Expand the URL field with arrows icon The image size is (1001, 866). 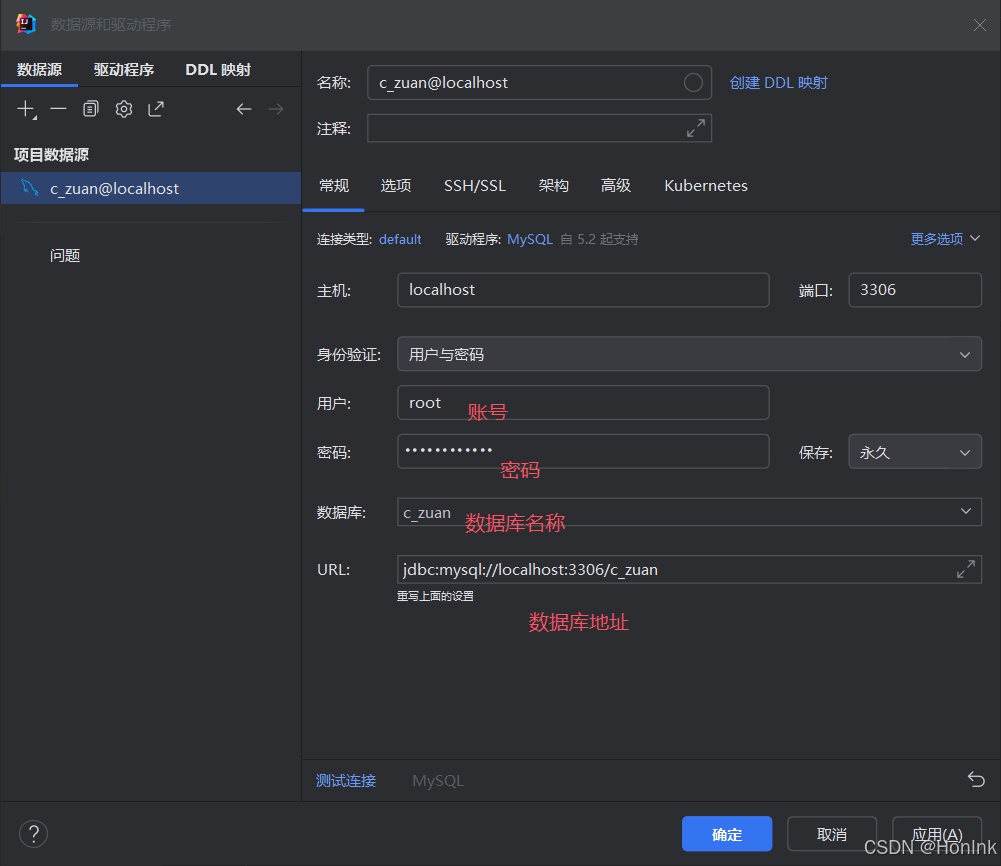[x=966, y=569]
